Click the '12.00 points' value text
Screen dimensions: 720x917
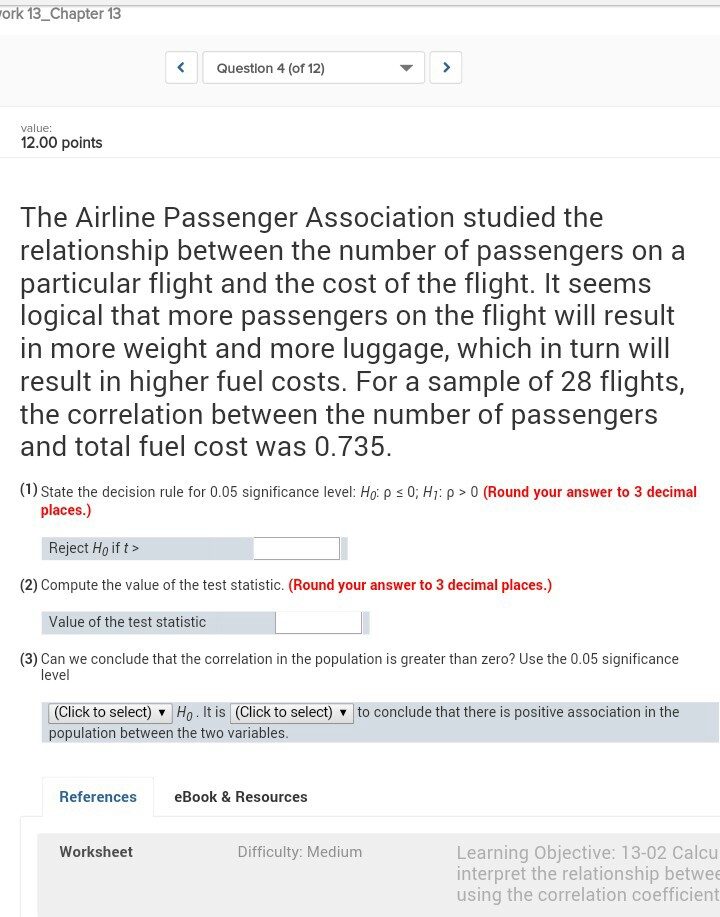[x=62, y=143]
